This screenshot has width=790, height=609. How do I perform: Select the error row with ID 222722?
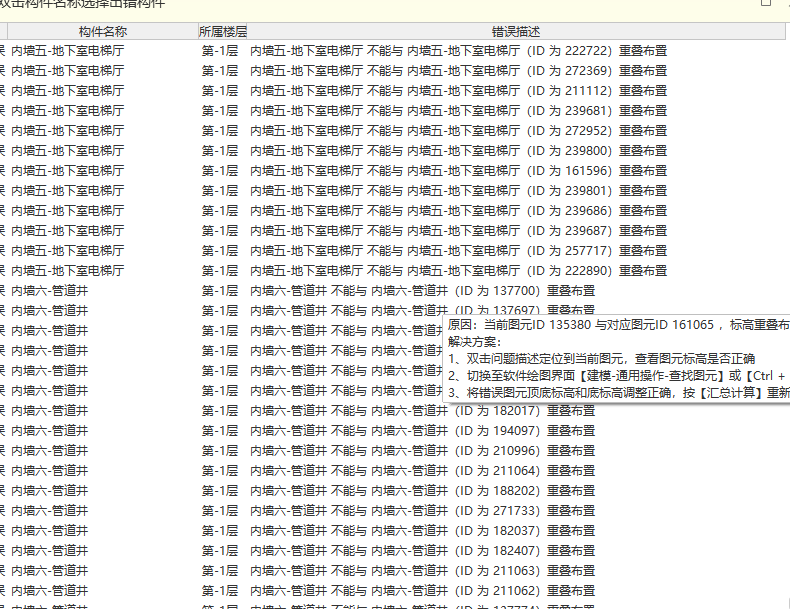click(x=393, y=51)
